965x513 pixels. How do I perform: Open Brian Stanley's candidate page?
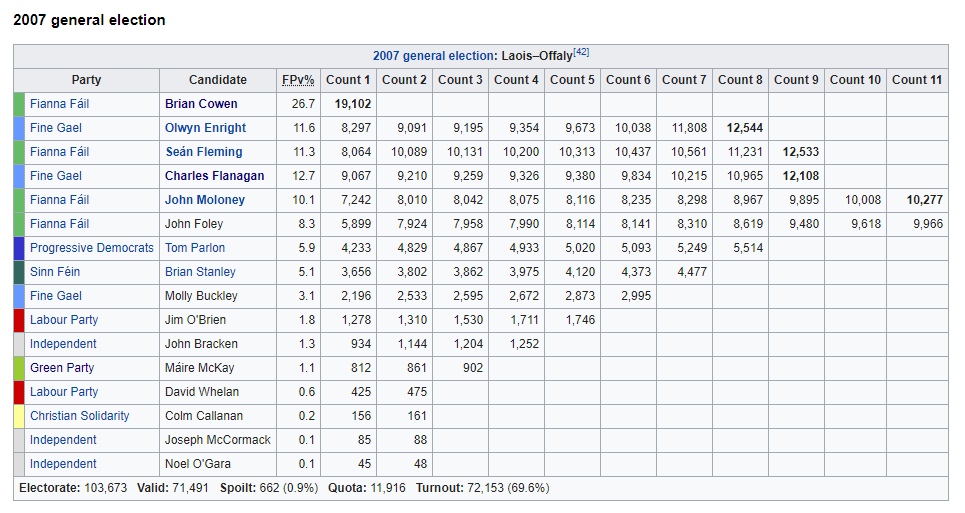tap(200, 272)
